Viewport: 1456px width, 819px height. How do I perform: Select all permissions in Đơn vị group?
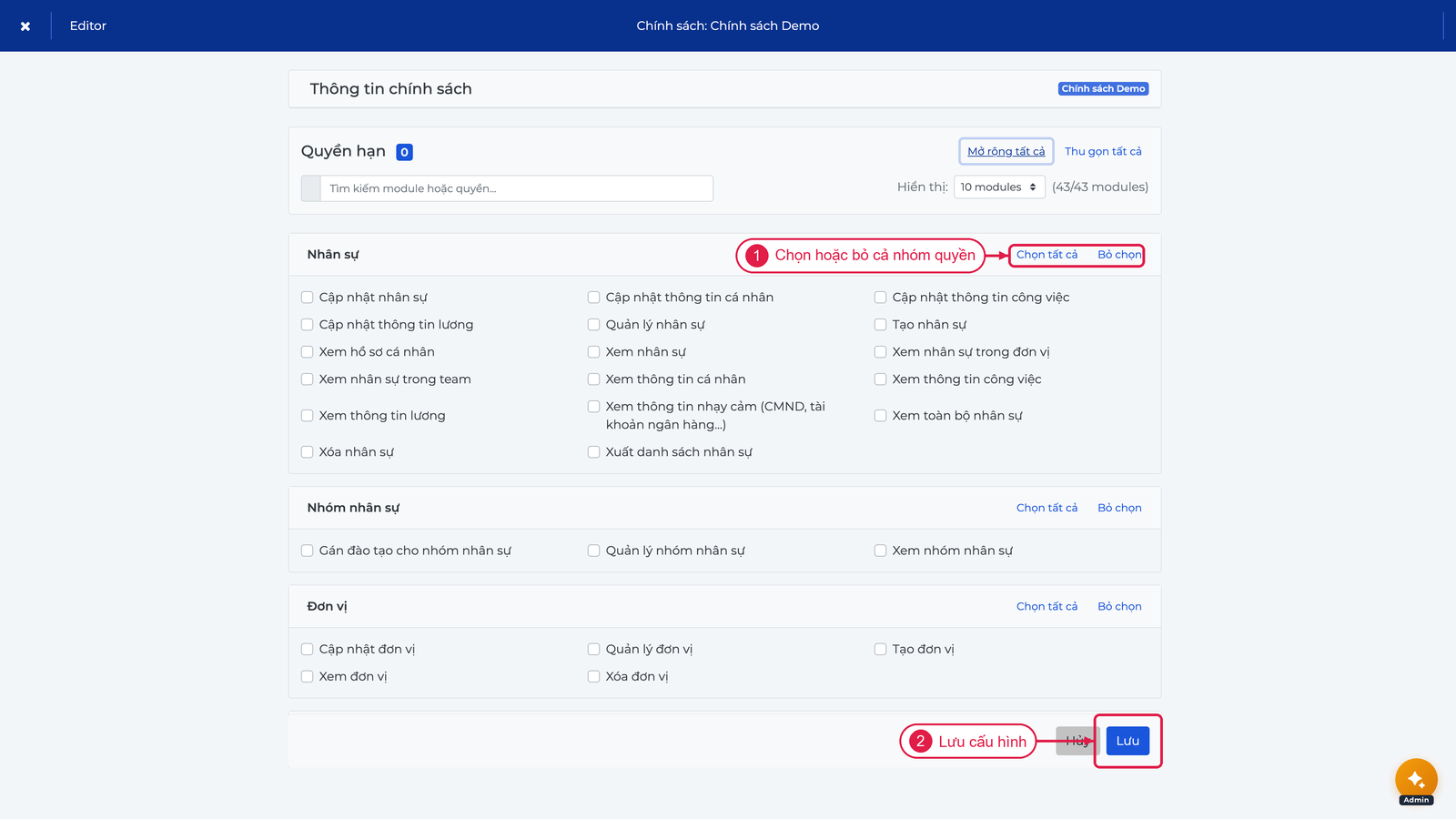click(1046, 606)
